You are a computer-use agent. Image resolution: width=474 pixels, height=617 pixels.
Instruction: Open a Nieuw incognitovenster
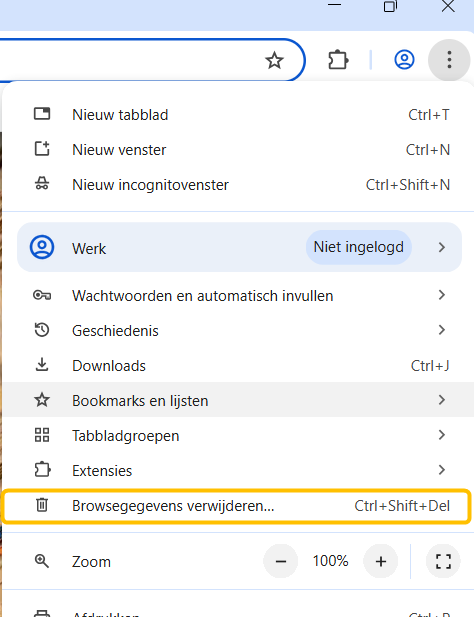coord(238,185)
